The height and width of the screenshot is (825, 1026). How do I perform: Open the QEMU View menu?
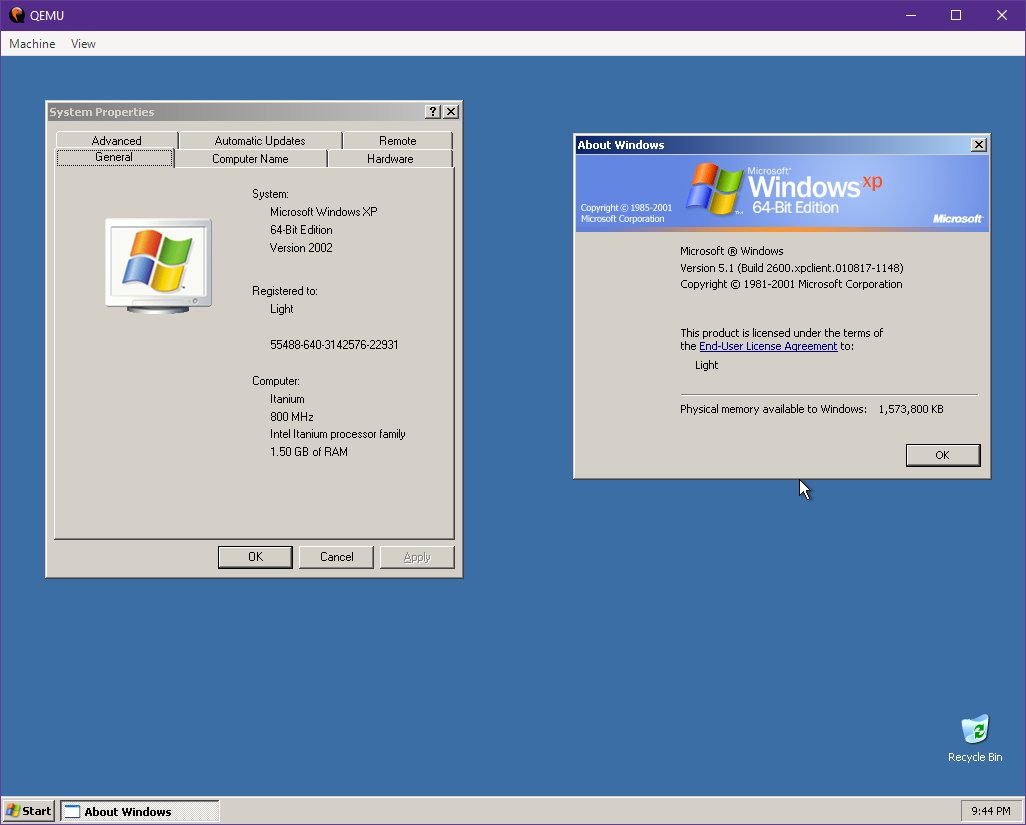click(x=83, y=44)
